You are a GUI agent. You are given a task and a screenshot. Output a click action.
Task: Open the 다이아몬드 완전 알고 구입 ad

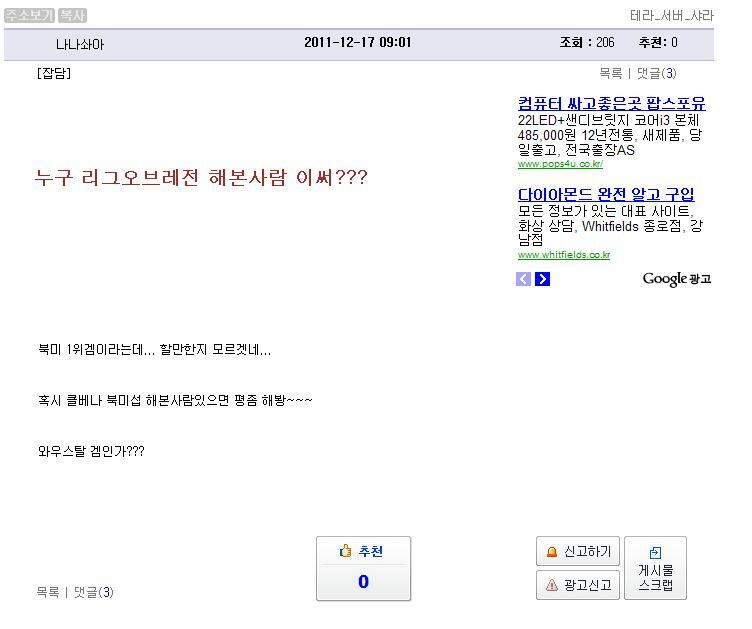pyautogui.click(x=605, y=194)
